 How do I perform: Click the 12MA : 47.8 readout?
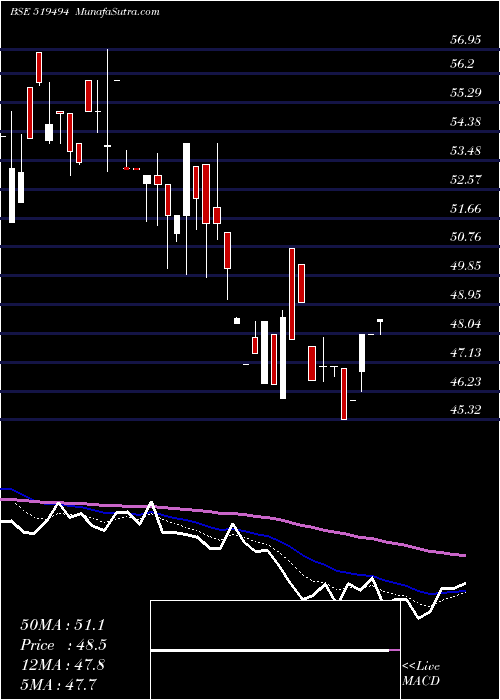[62, 665]
